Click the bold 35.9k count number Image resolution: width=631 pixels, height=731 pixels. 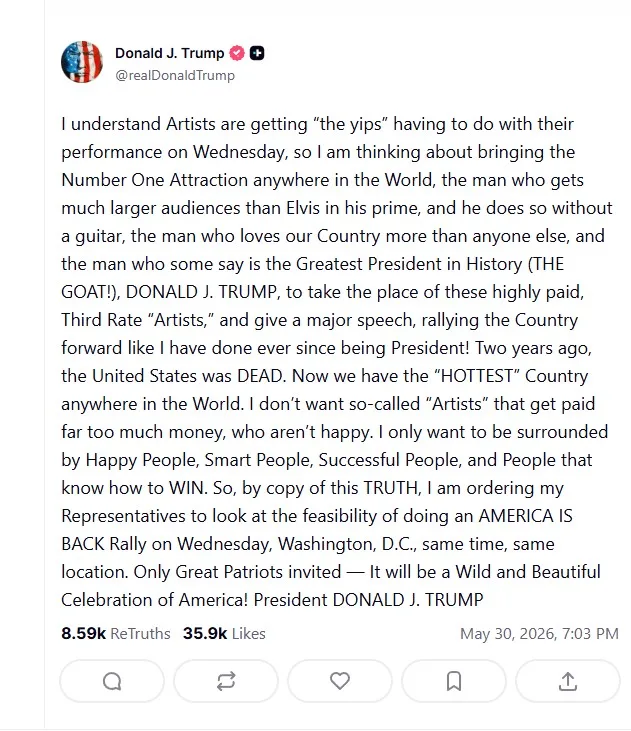tap(205, 633)
